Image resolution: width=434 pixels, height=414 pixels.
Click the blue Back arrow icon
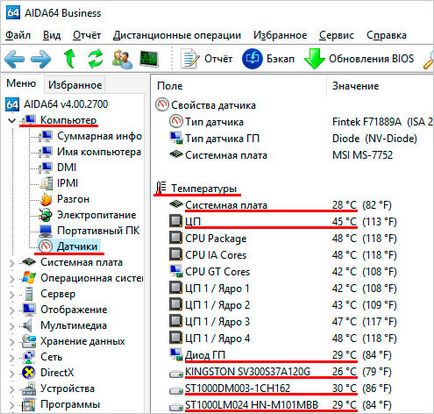click(x=15, y=59)
